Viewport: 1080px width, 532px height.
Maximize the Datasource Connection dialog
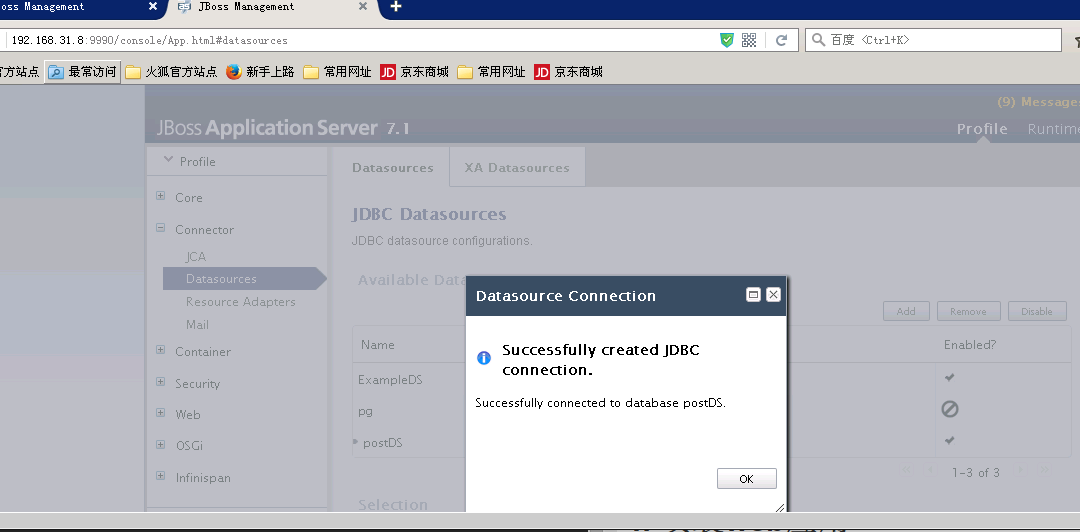pyautogui.click(x=753, y=295)
